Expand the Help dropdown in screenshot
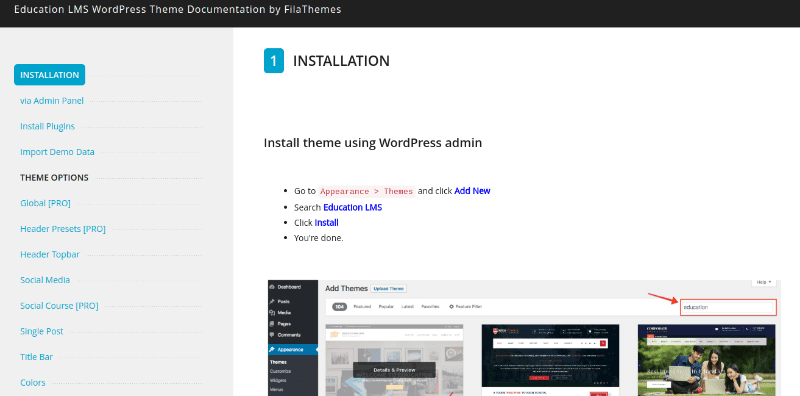Image resolution: width=800 pixels, height=396 pixels. tap(764, 282)
